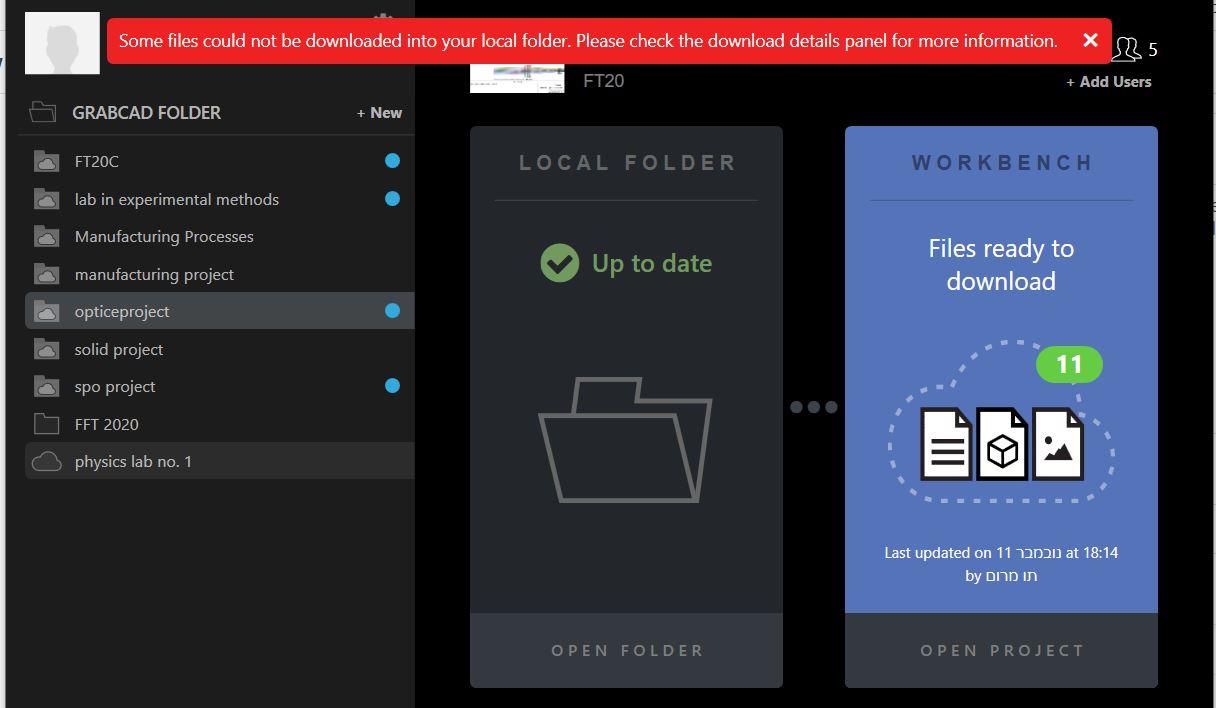Click the WORKBENCH panel heading
This screenshot has width=1216, height=708.
click(1002, 163)
